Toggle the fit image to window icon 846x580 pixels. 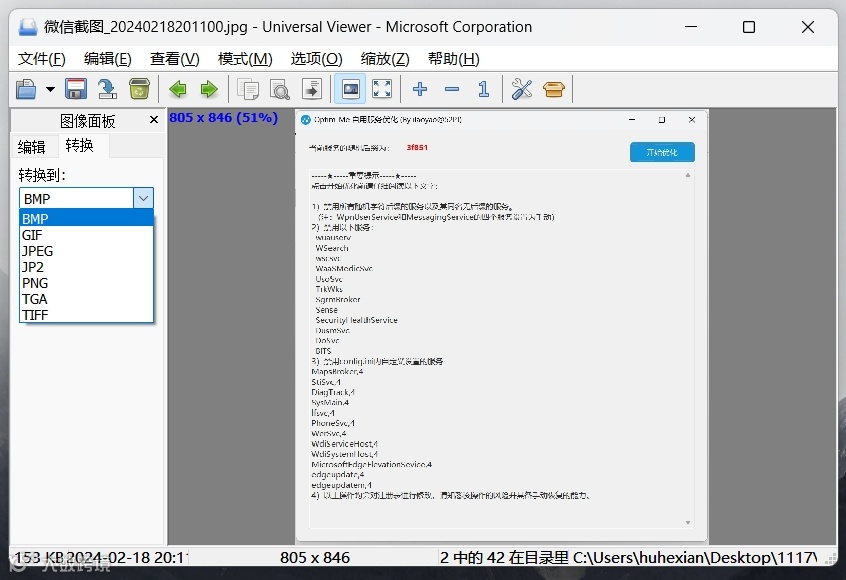click(351, 89)
